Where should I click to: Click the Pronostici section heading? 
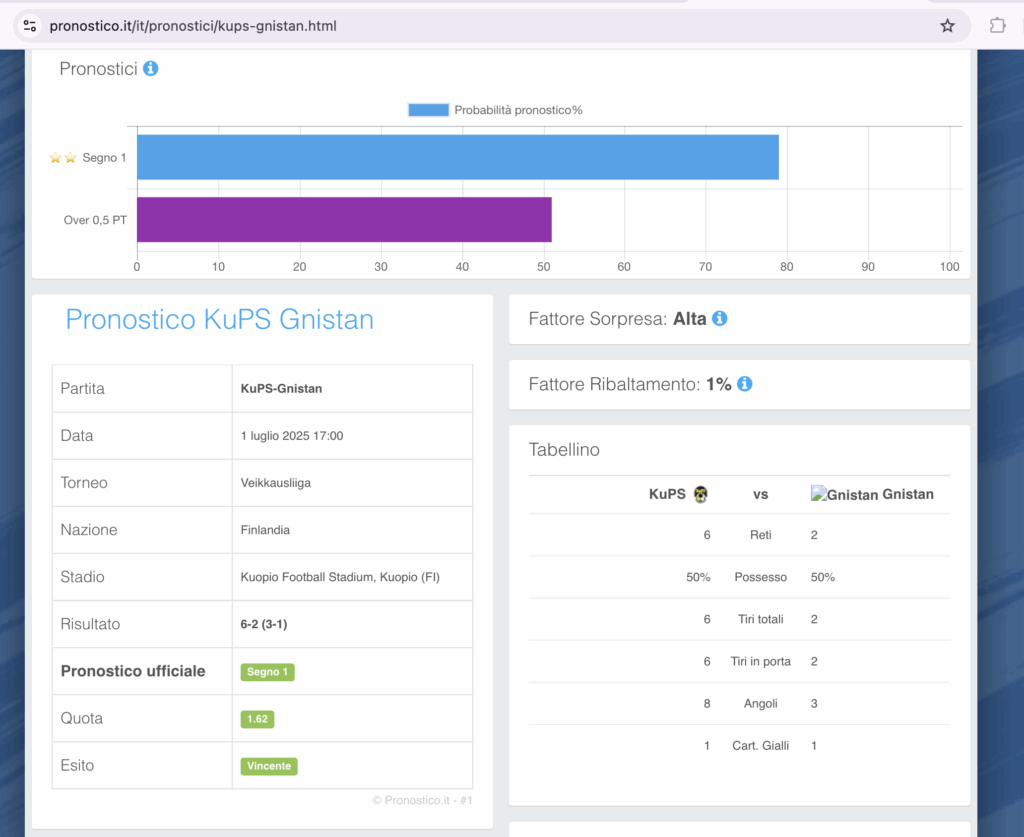coord(99,69)
